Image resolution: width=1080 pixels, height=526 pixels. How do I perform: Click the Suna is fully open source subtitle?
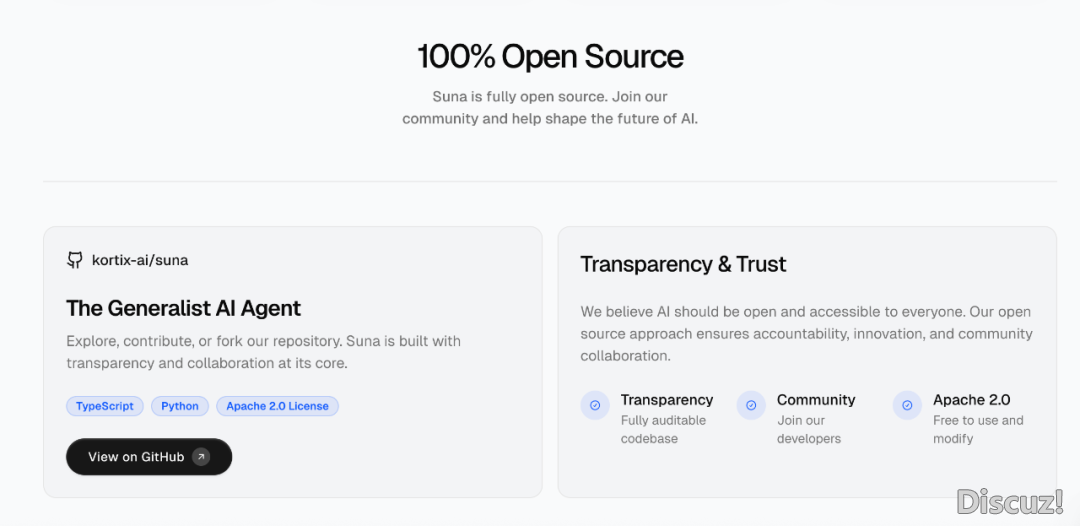[x=550, y=107]
